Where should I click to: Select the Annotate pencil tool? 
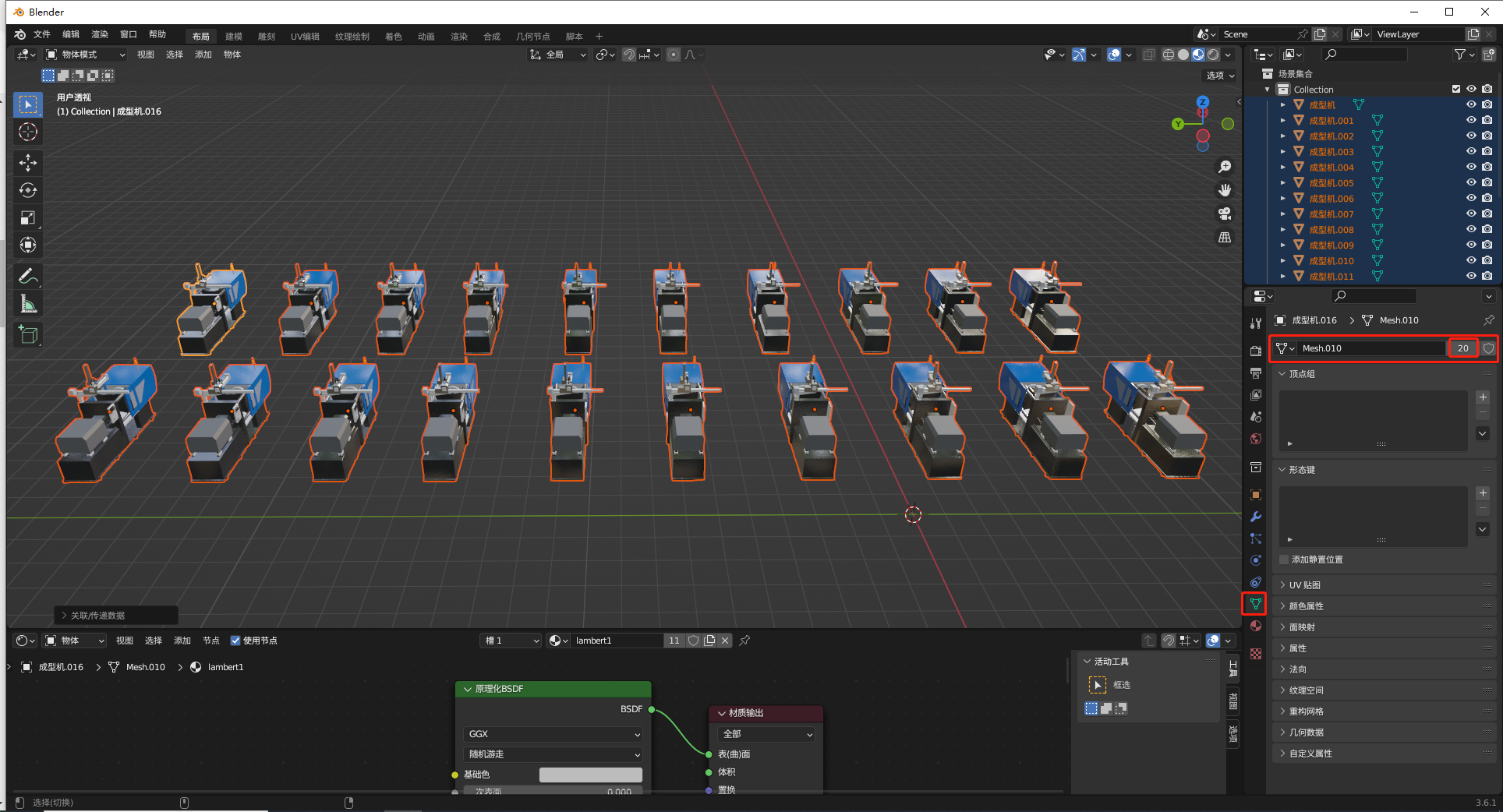28,276
